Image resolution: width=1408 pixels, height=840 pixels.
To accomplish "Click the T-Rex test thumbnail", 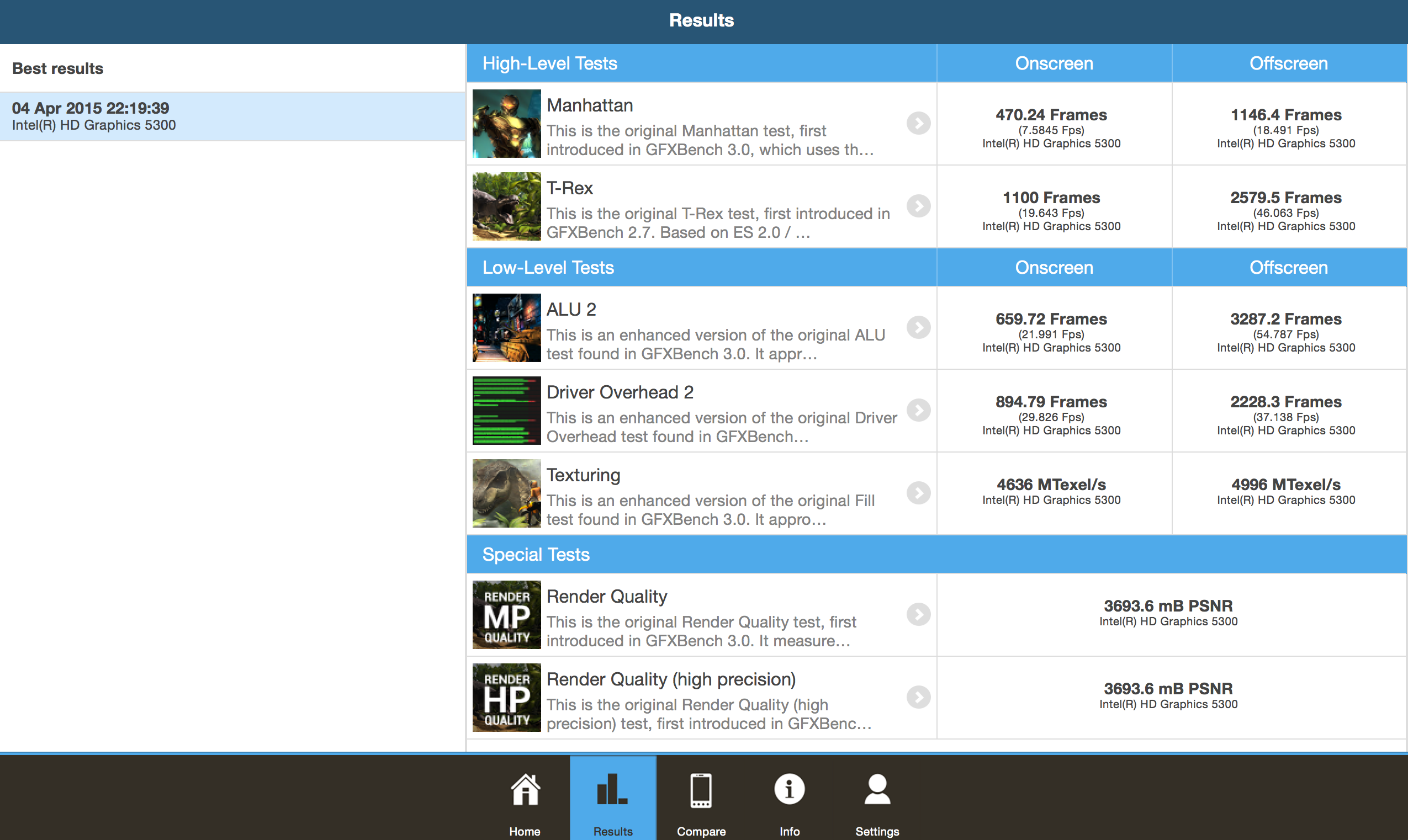I will (506, 206).
